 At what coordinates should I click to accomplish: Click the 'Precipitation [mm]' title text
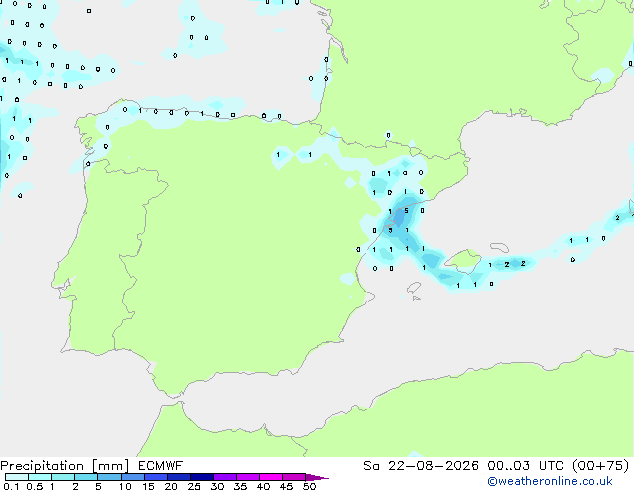tap(65, 466)
